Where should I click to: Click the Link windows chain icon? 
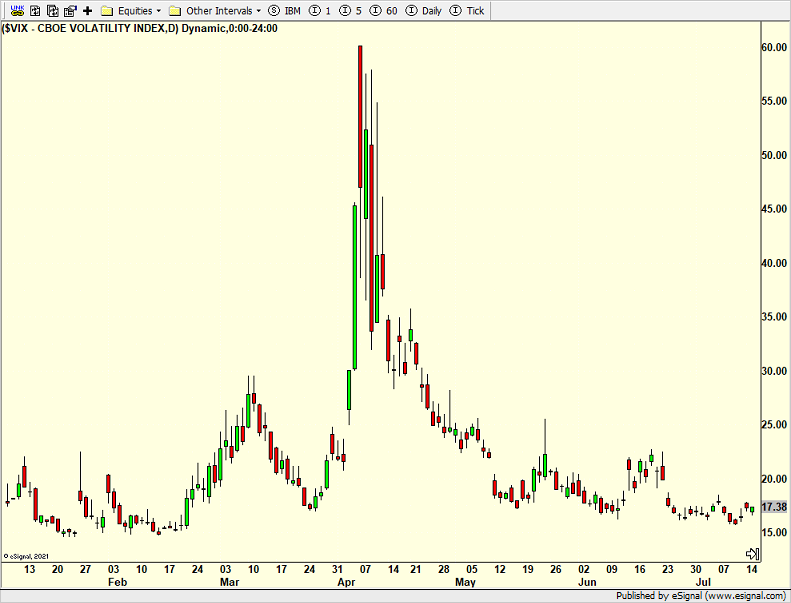pyautogui.click(x=17, y=10)
